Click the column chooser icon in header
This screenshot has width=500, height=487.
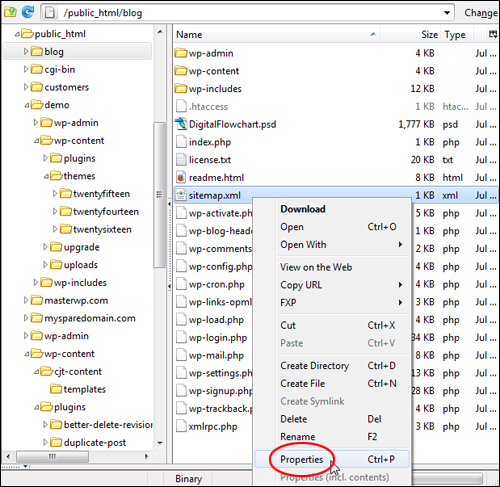pyautogui.click(x=493, y=34)
